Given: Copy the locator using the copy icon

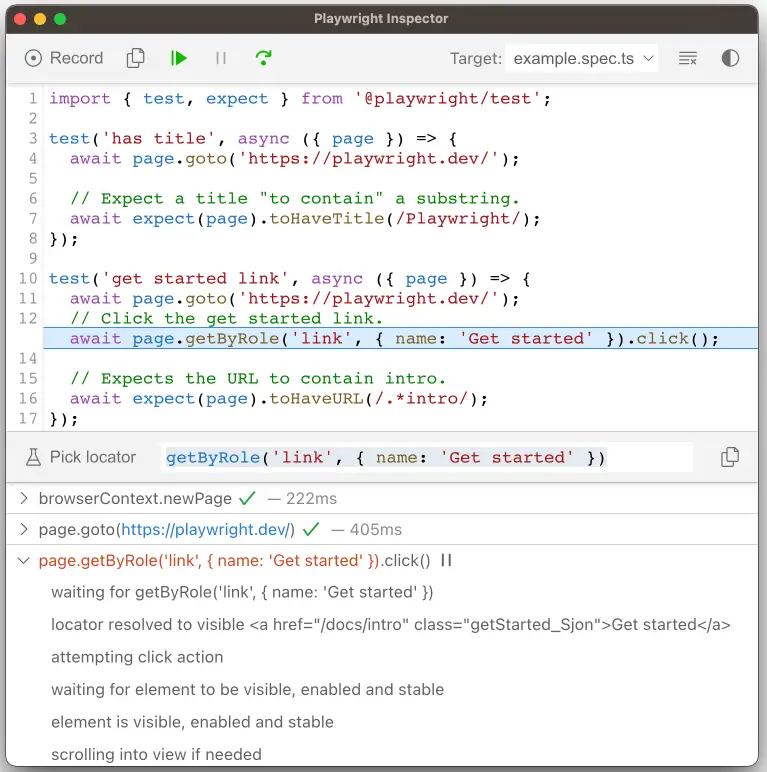Looking at the screenshot, I should click(730, 457).
